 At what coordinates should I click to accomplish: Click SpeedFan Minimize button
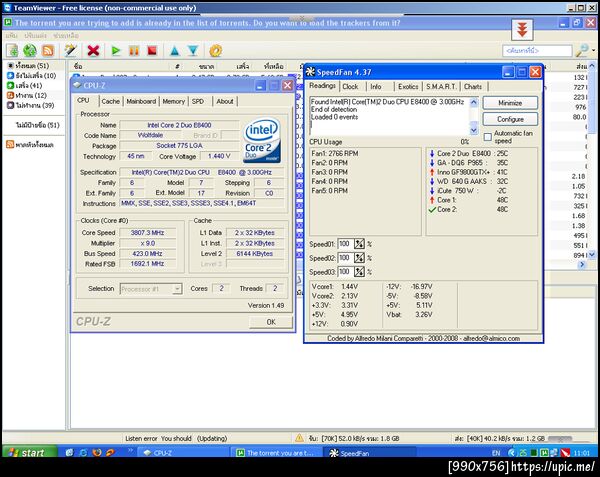pos(510,103)
